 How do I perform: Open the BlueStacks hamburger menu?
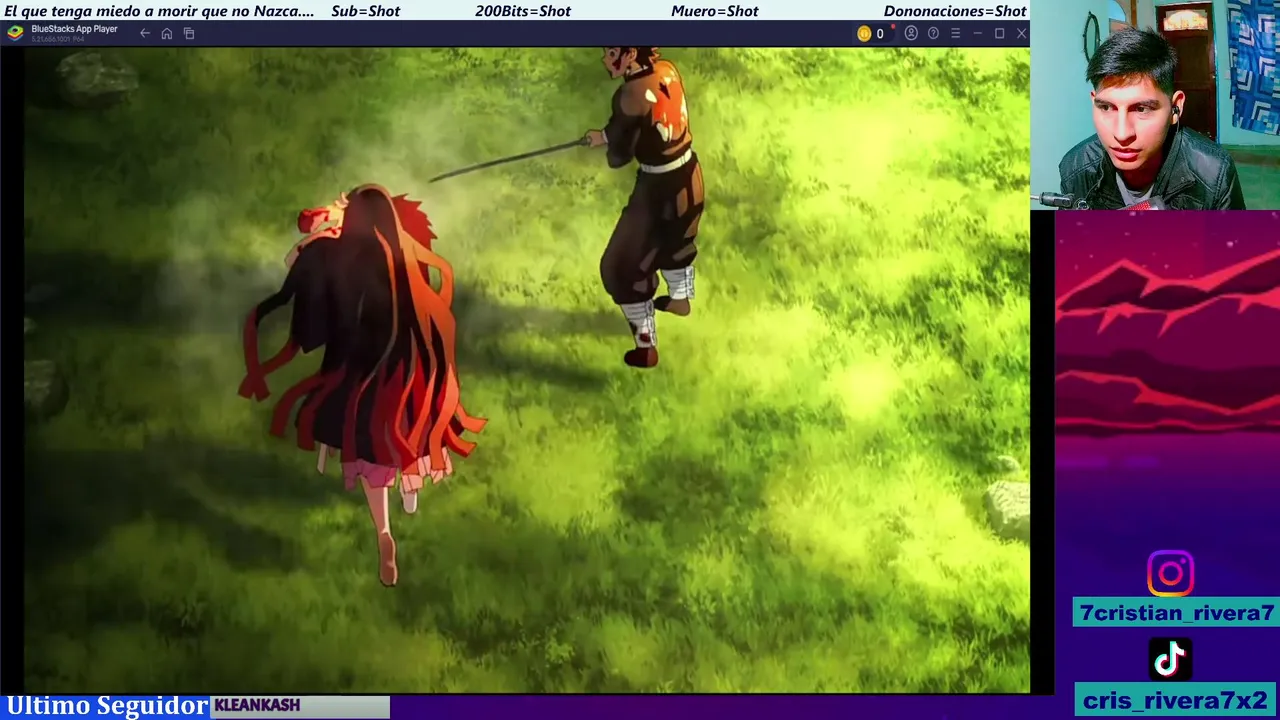(955, 33)
